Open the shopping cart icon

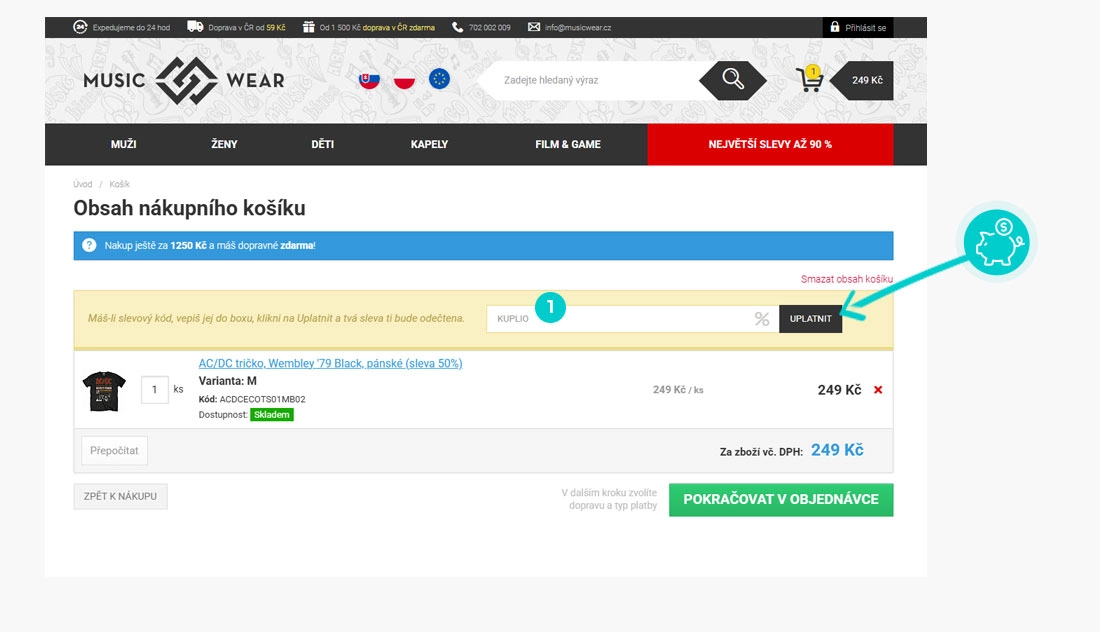click(810, 79)
